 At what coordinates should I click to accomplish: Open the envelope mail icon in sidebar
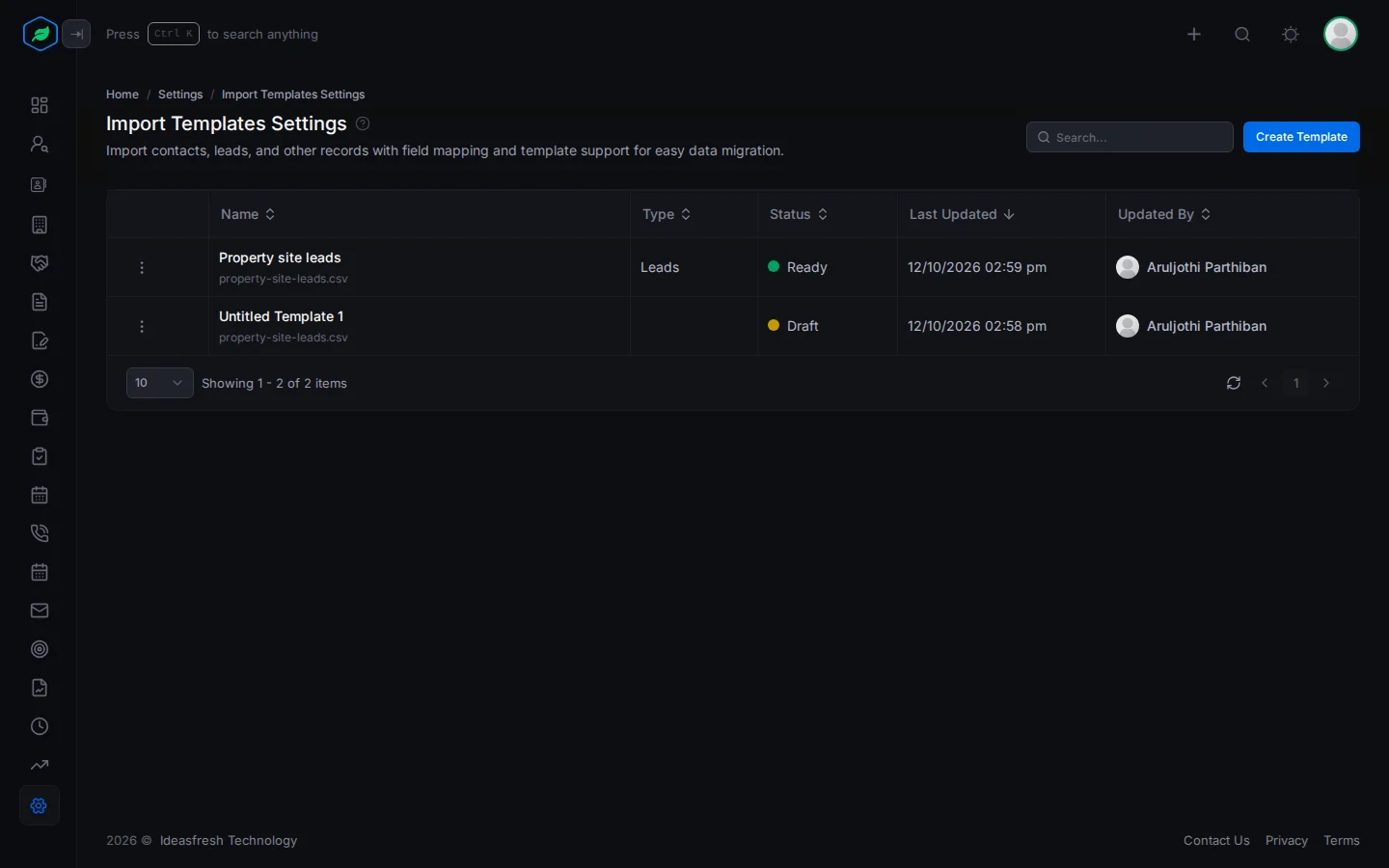pyautogui.click(x=40, y=610)
